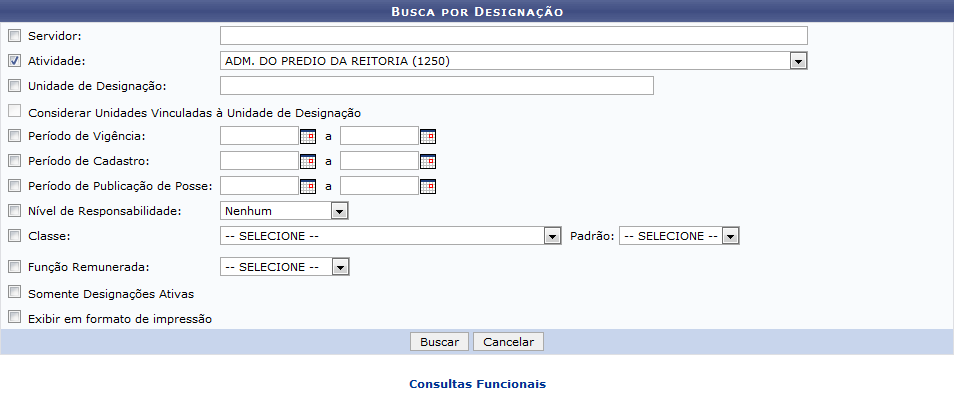Enable the Servidor filter checkbox
Screen dimensions: 954x396
click(x=14, y=36)
